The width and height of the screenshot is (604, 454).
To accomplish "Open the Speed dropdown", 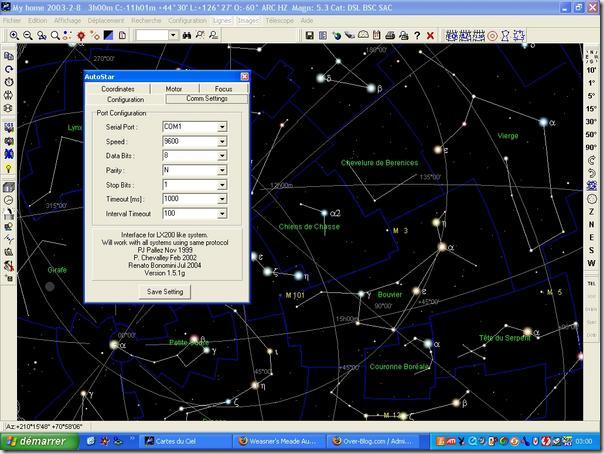I will [x=222, y=142].
